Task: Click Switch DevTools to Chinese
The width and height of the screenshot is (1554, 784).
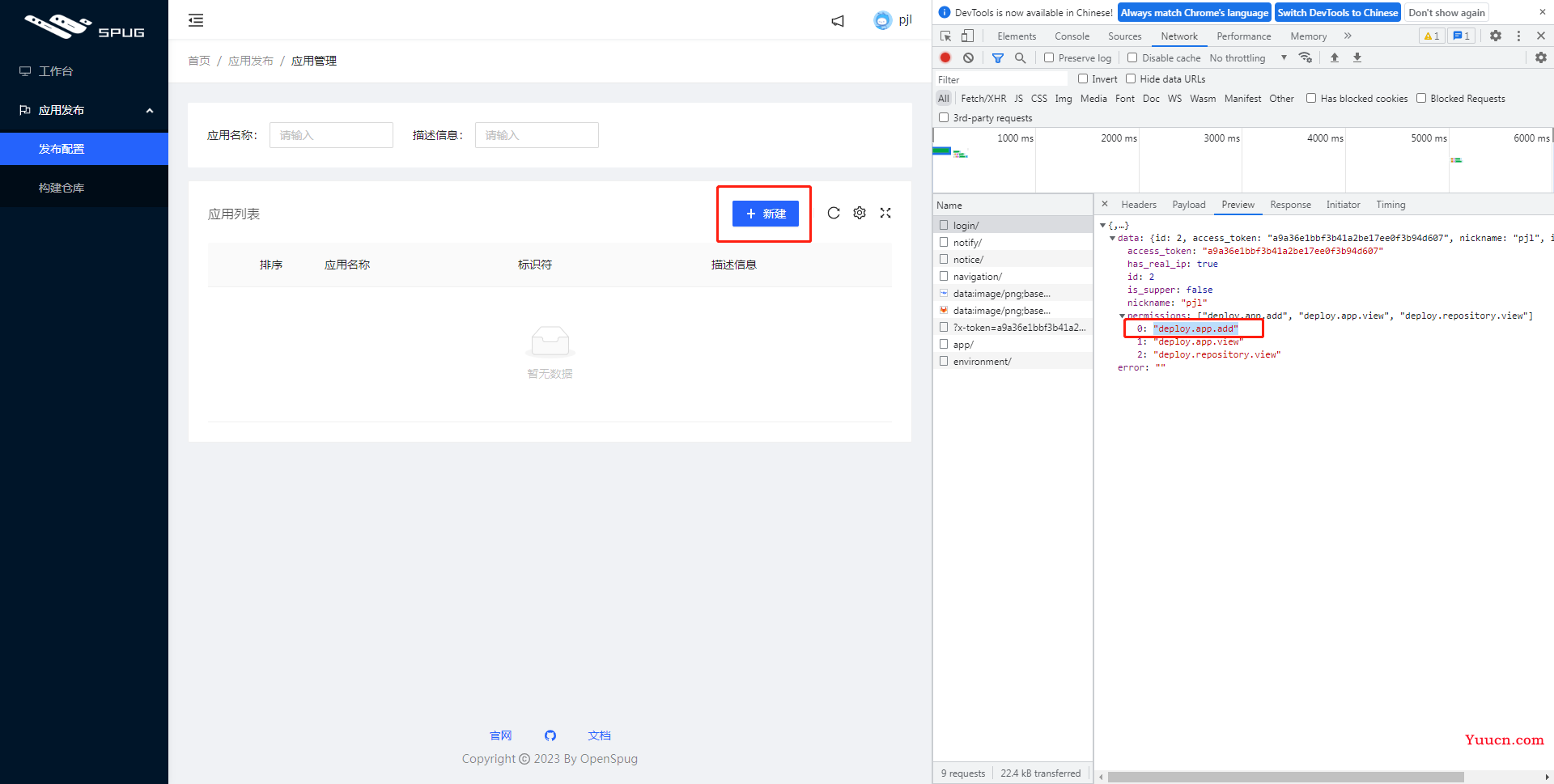Action: point(1337,12)
